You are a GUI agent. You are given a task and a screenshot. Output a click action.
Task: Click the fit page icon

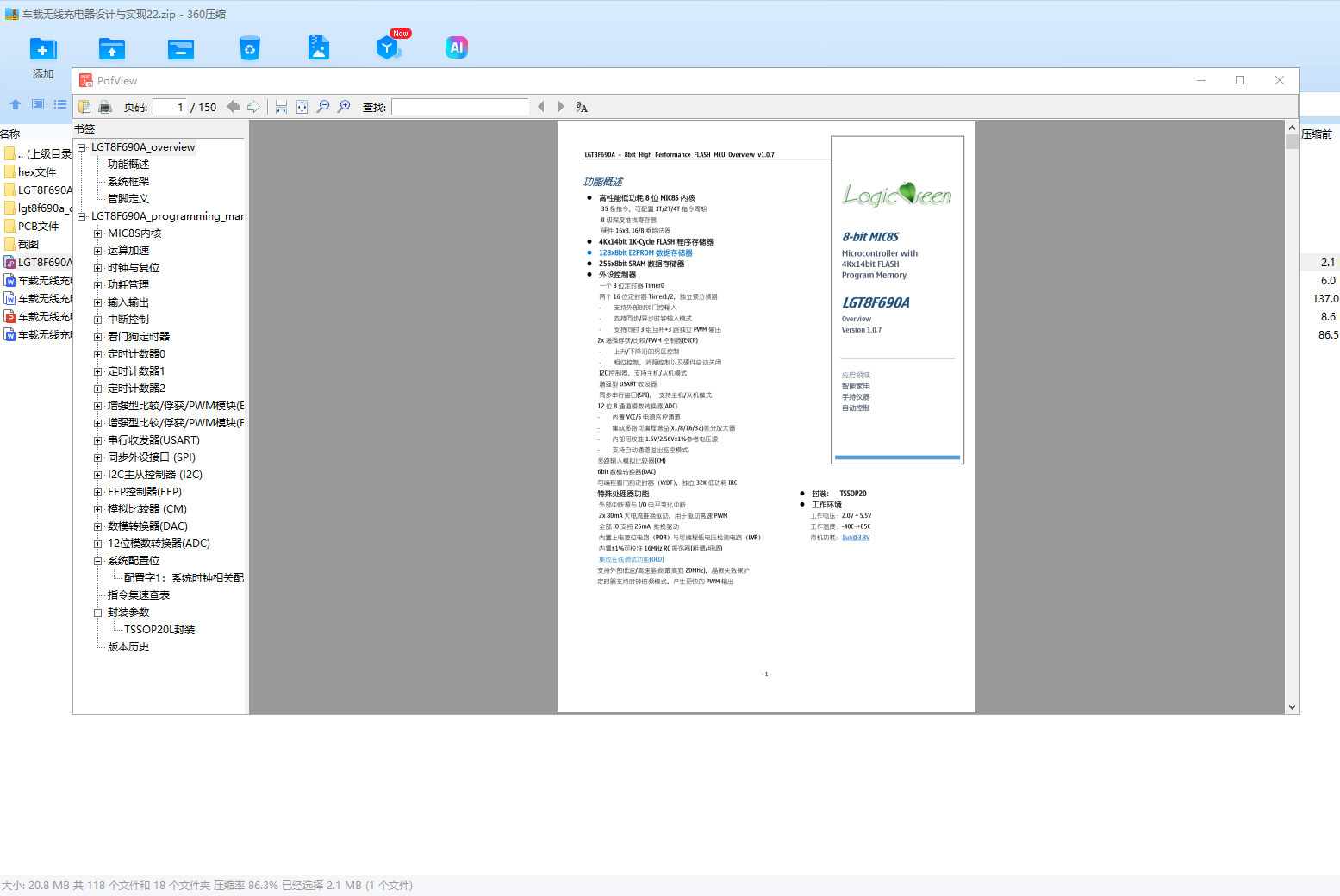pos(302,107)
